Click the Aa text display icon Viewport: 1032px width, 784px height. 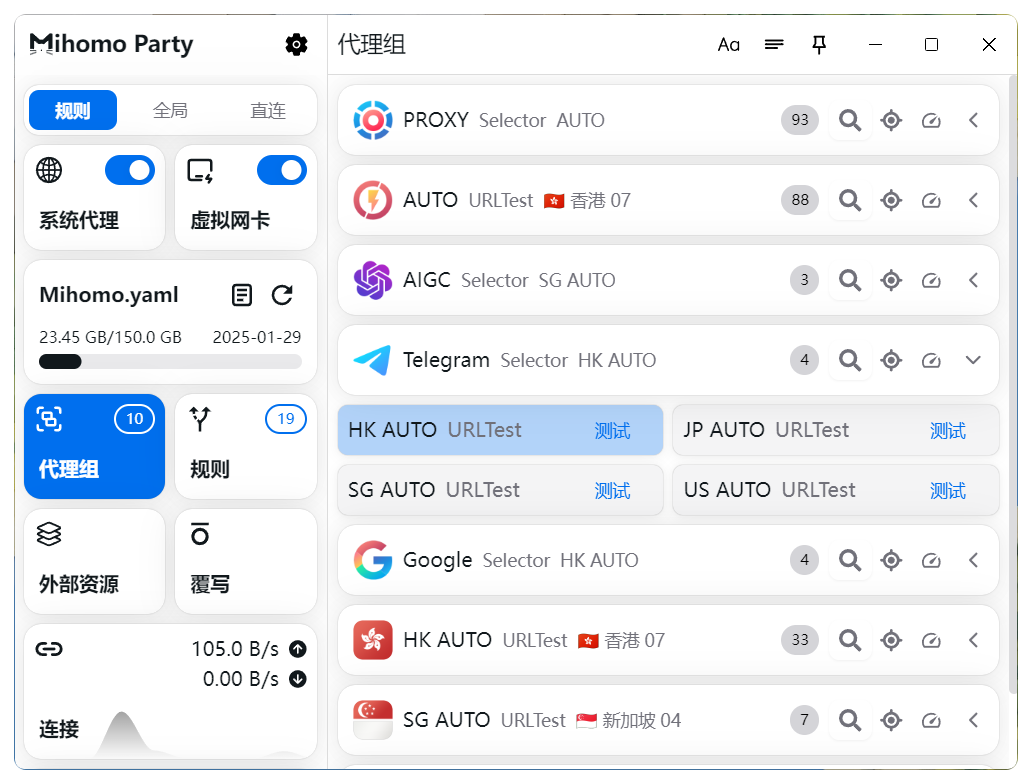729,44
